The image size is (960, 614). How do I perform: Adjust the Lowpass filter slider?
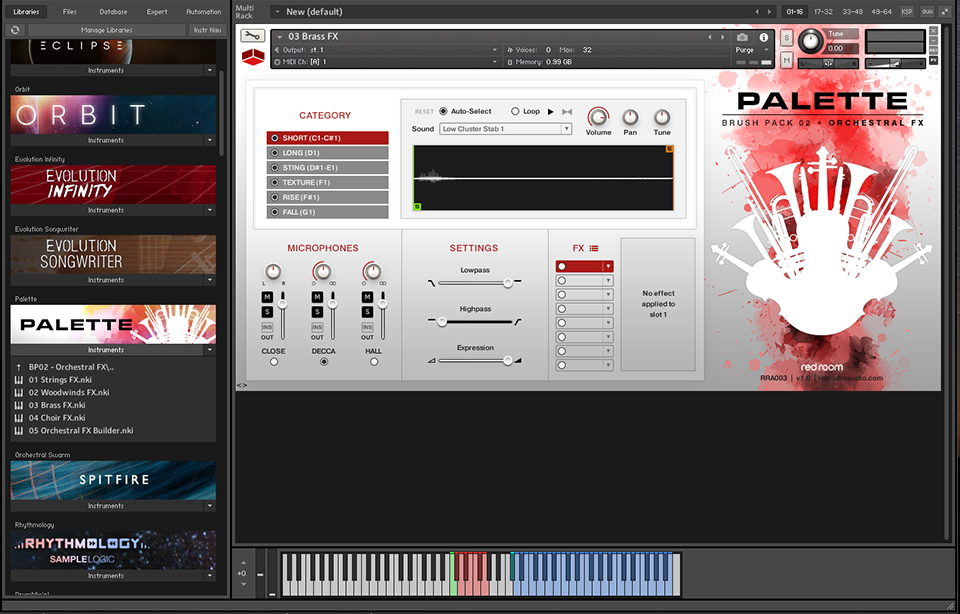click(x=508, y=282)
